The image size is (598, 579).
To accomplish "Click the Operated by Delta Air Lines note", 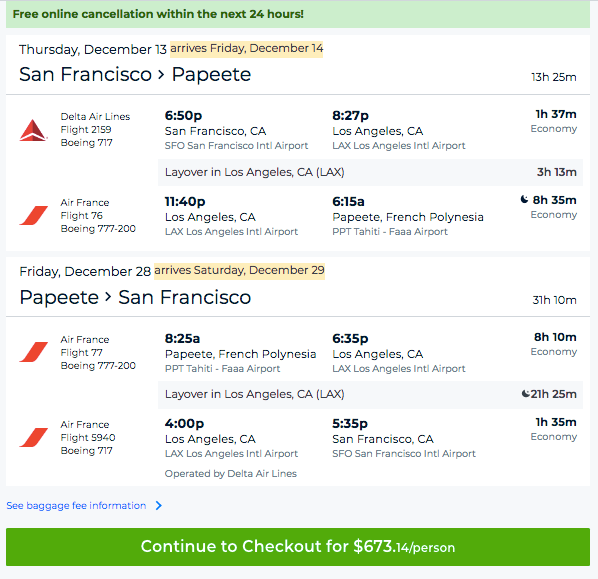I will (231, 474).
